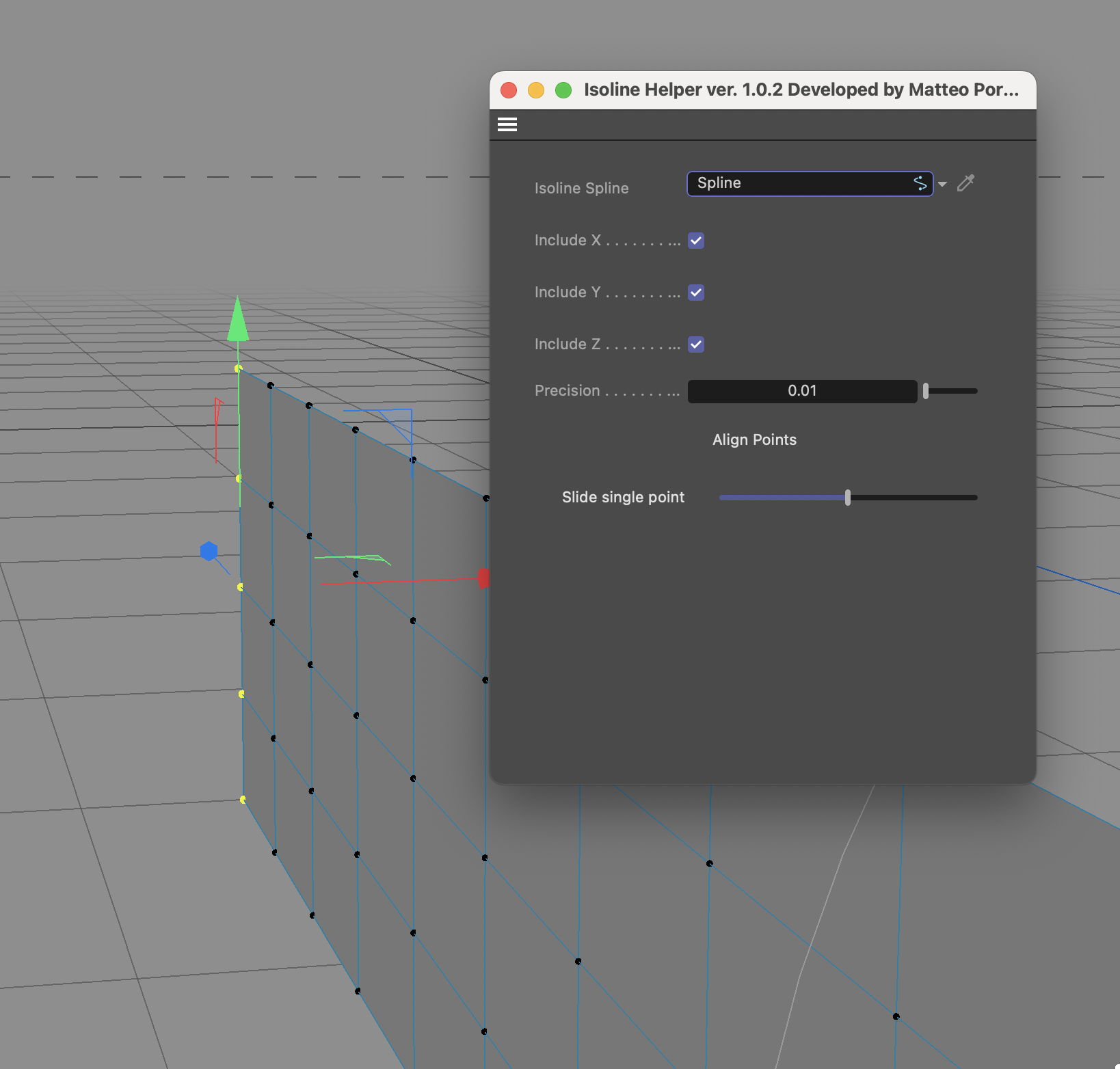
Task: Click the Slide single point slider handle
Action: (848, 498)
